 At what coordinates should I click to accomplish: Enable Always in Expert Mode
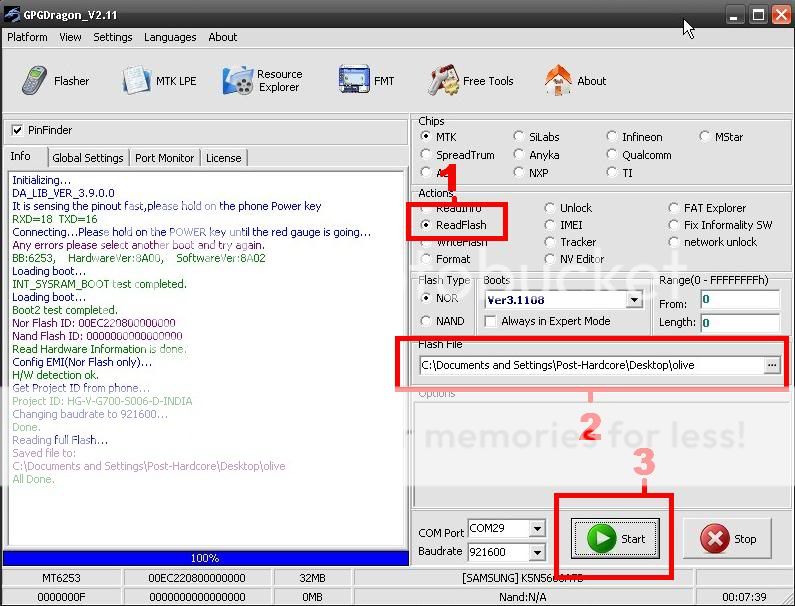click(490, 321)
